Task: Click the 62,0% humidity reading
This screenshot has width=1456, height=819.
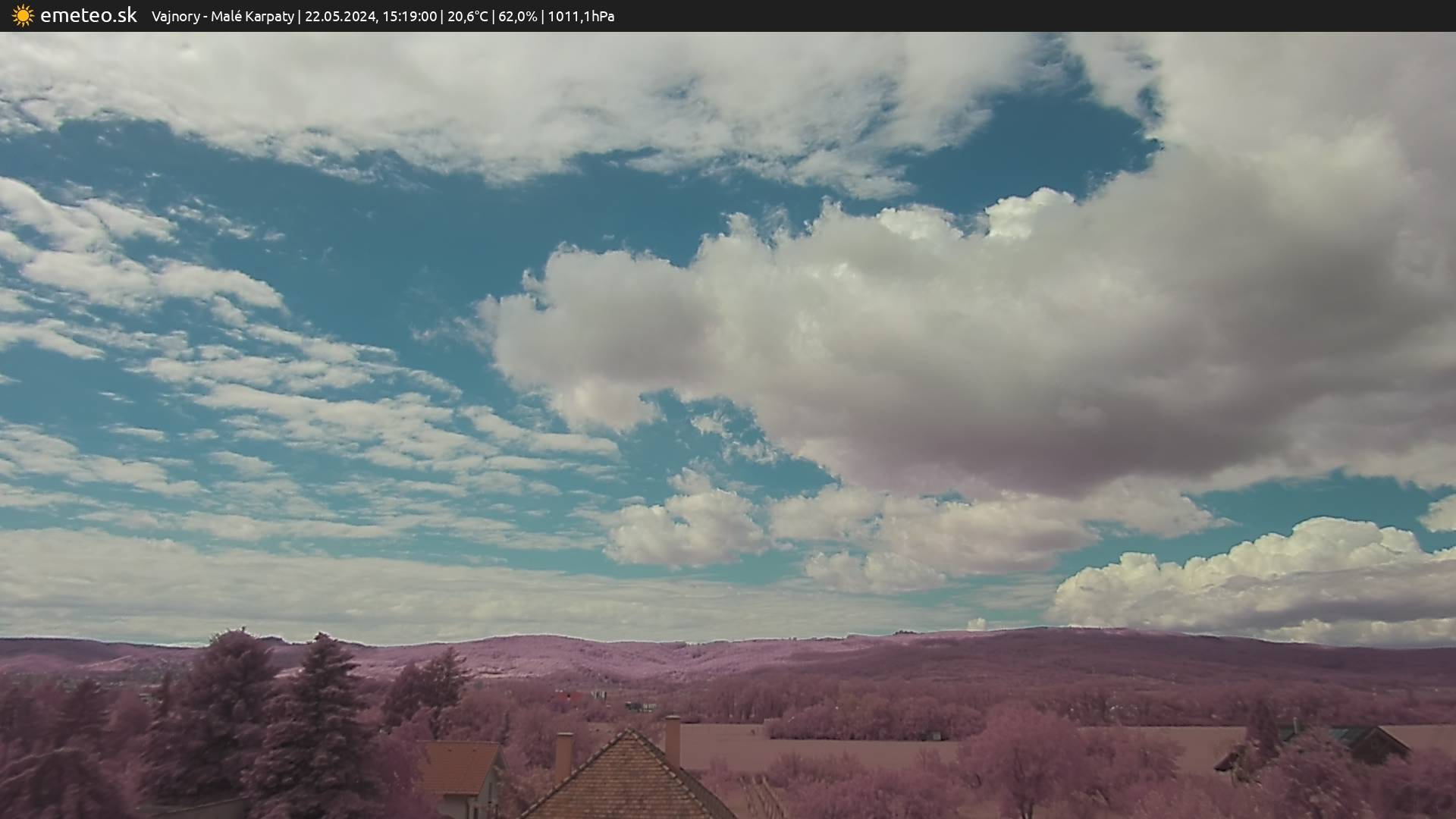Action: pyautogui.click(x=517, y=16)
